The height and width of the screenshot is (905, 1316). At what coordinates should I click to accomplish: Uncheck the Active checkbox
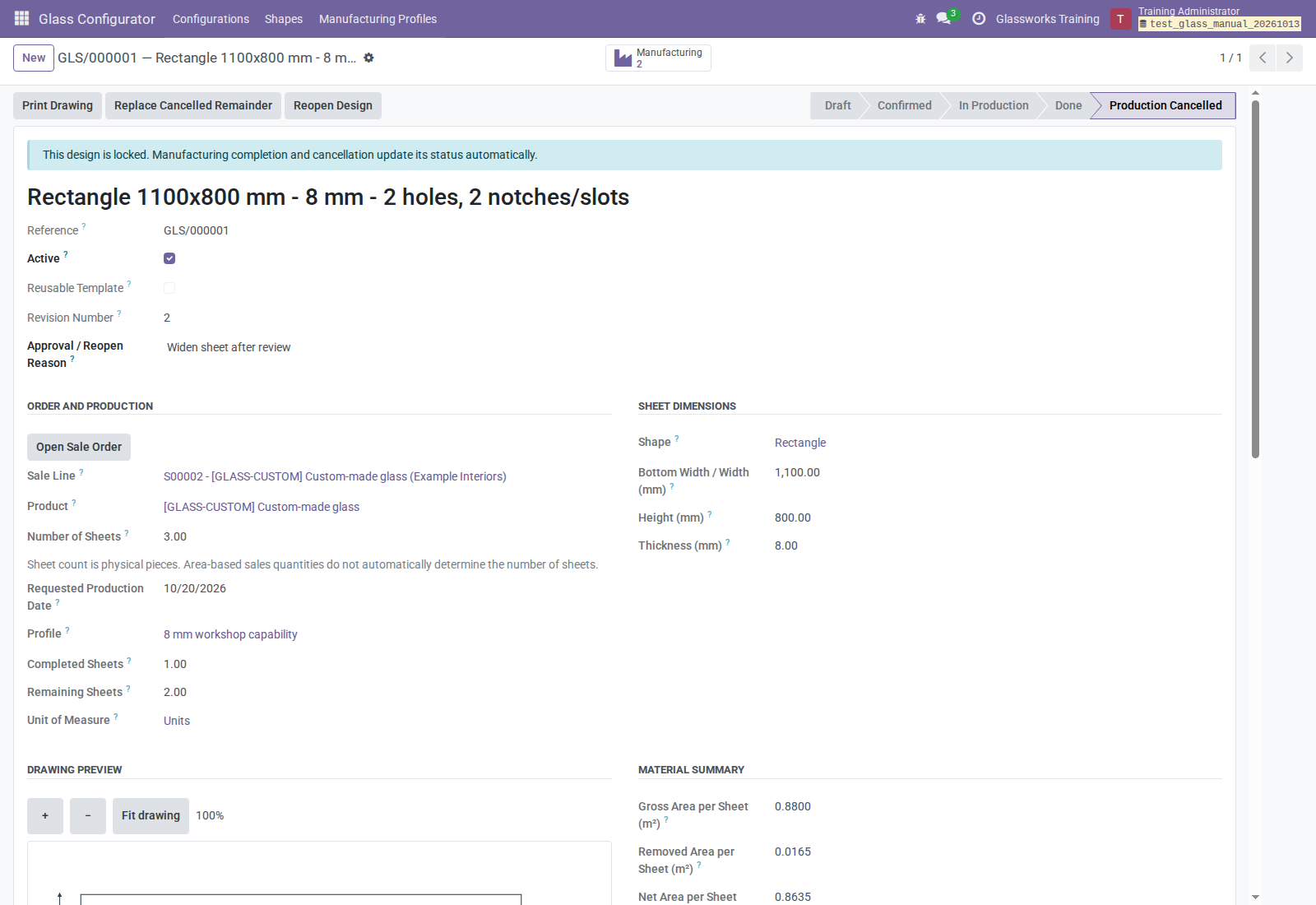169,258
